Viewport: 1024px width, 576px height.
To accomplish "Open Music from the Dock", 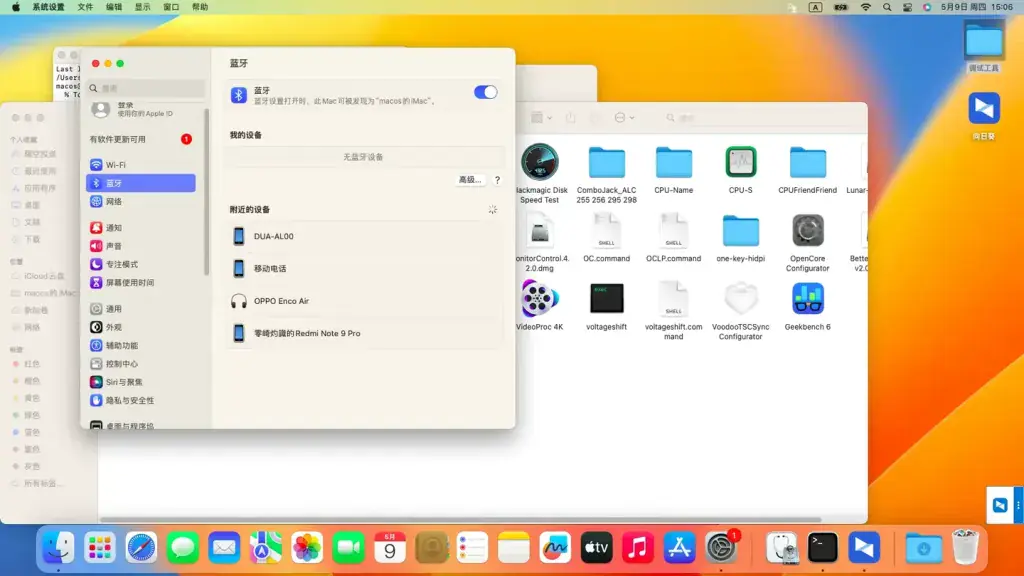I will coord(638,547).
